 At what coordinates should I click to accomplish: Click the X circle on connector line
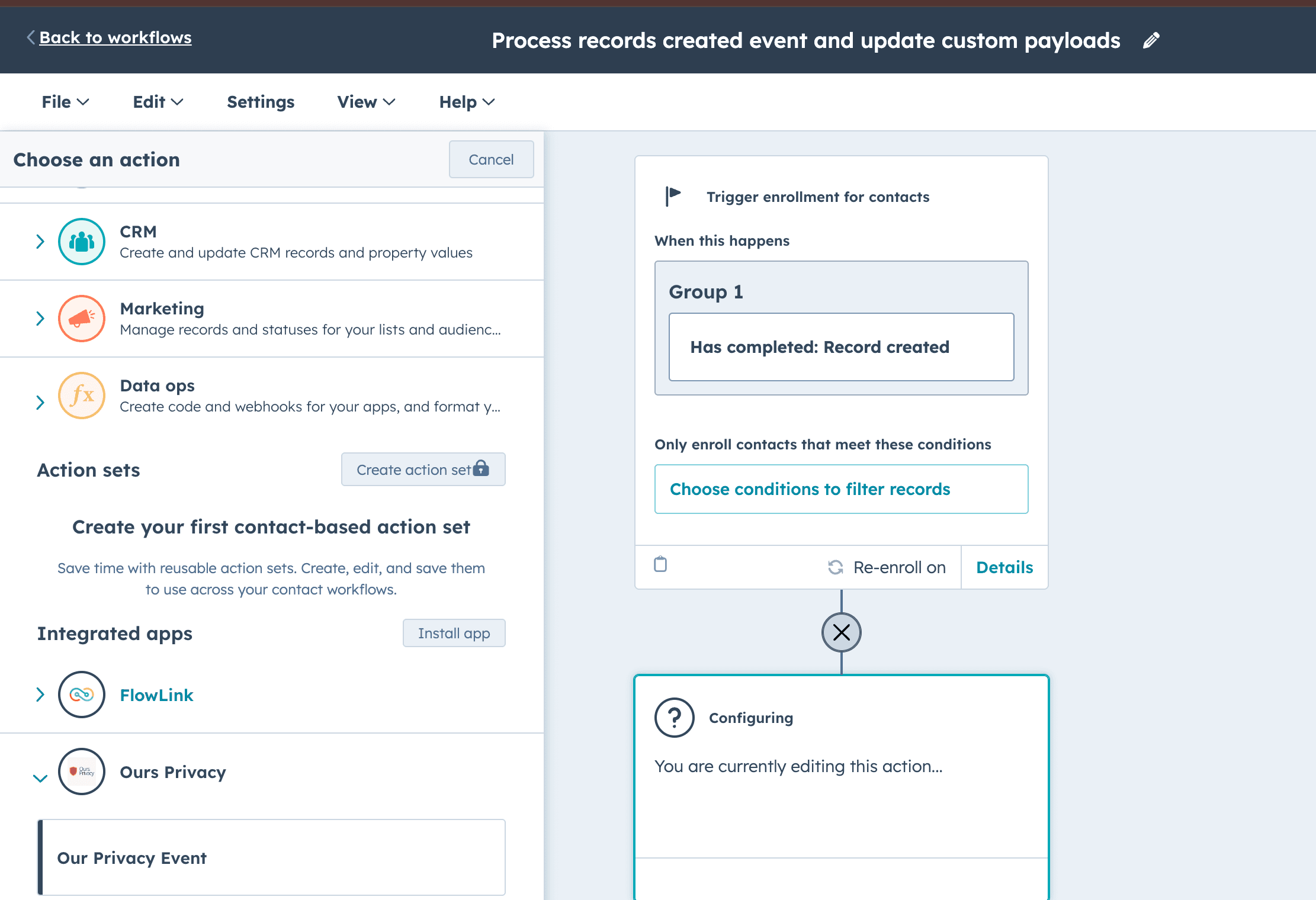click(x=841, y=632)
